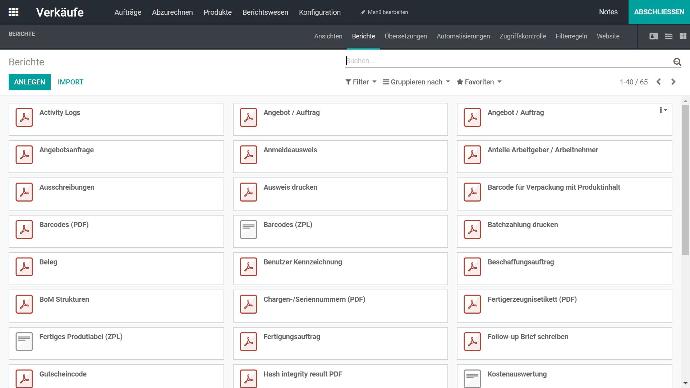Image resolution: width=690 pixels, height=388 pixels.
Task: Expand the Favoriten dropdown
Action: tap(479, 82)
